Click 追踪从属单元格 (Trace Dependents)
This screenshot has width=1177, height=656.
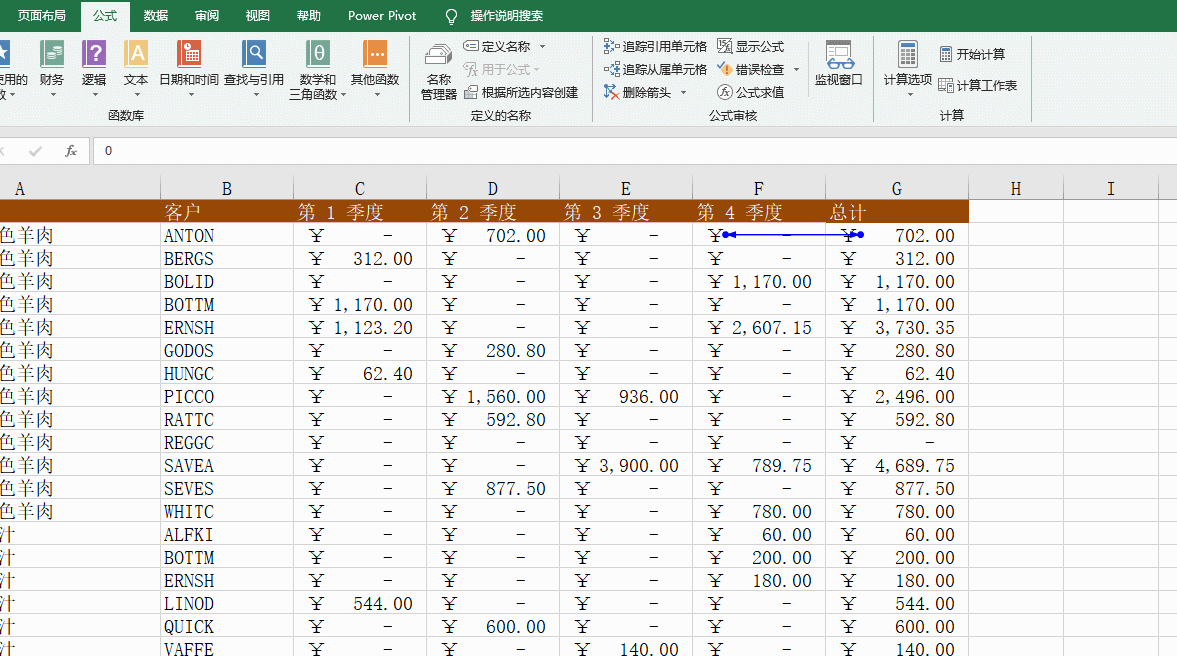(655, 69)
